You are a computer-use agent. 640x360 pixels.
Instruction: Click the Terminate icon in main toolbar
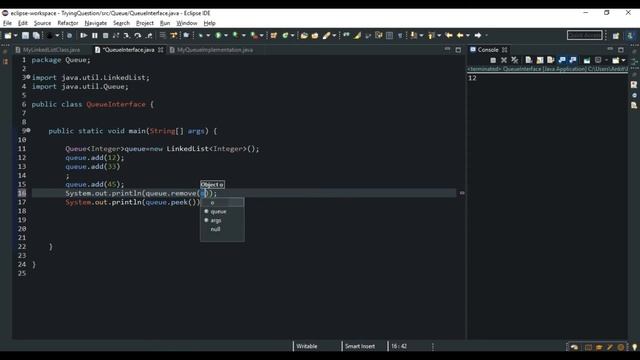coord(105,36)
